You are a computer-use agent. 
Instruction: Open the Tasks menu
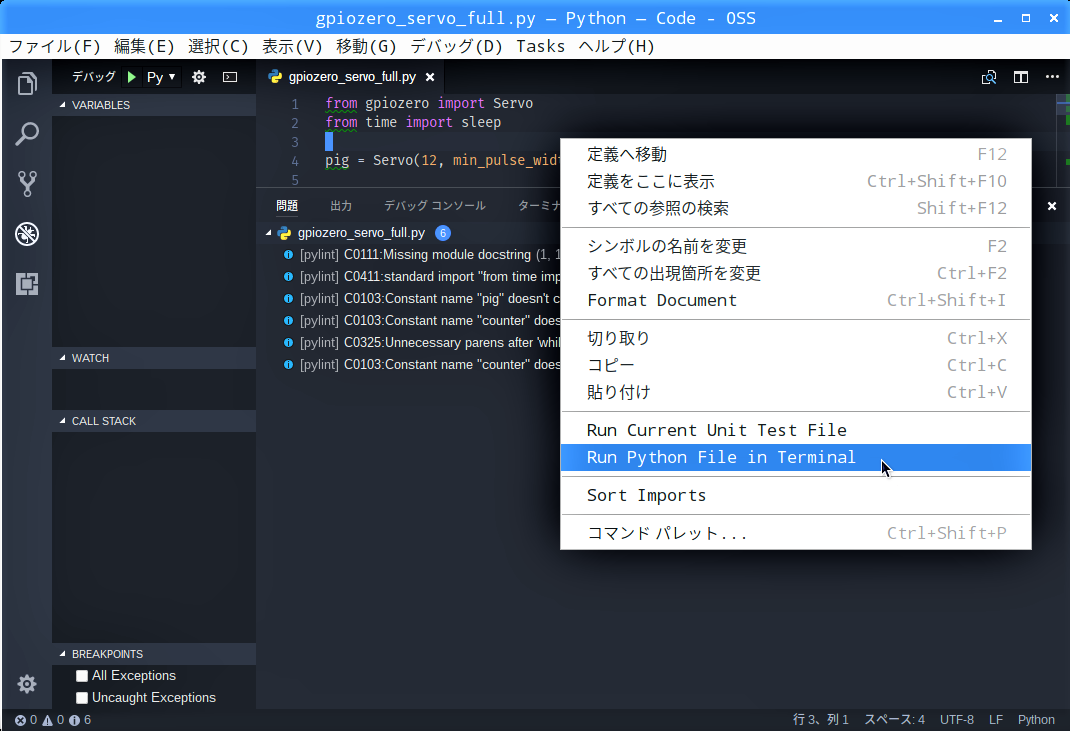click(540, 46)
